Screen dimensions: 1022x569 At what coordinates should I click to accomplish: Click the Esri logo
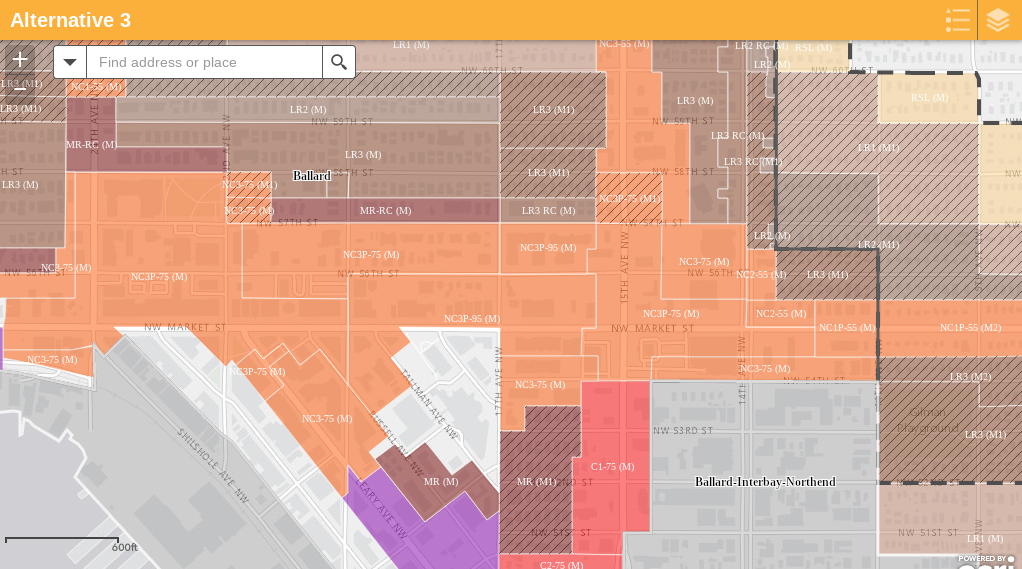[985, 563]
